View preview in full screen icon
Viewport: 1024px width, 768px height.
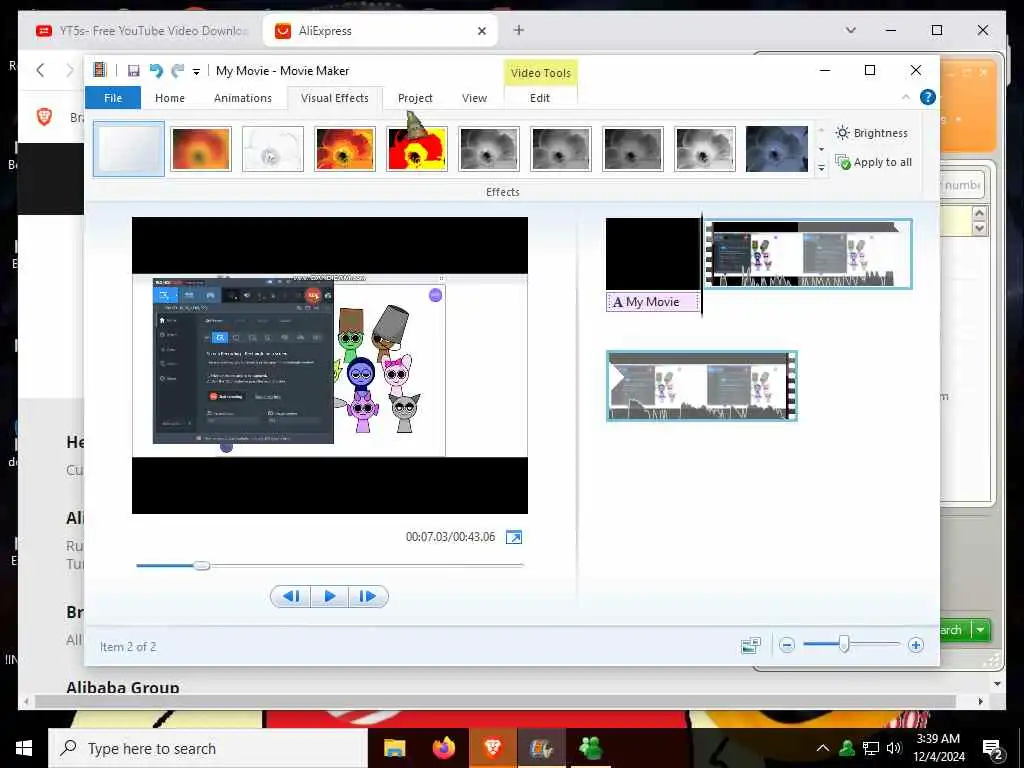[x=514, y=537]
